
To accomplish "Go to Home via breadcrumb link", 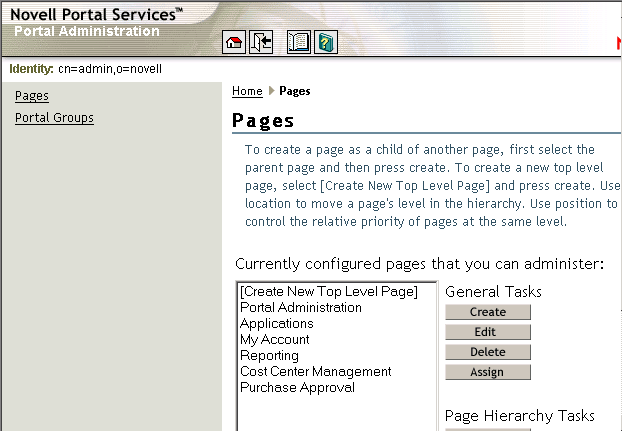I will (x=247, y=91).
